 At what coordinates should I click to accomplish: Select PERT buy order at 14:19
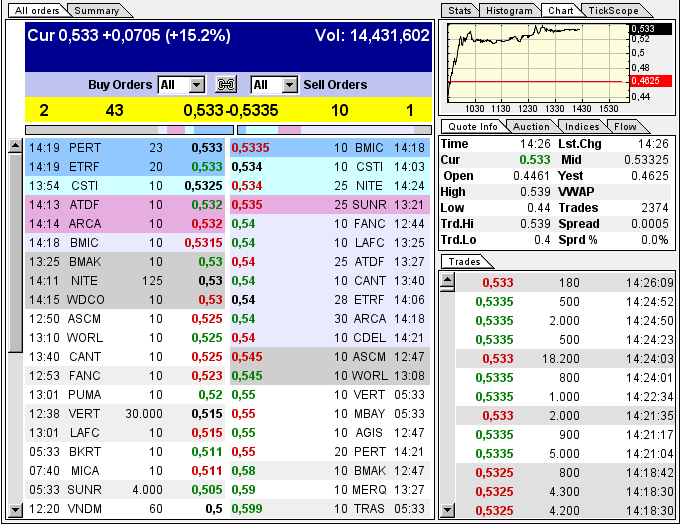click(x=125, y=148)
